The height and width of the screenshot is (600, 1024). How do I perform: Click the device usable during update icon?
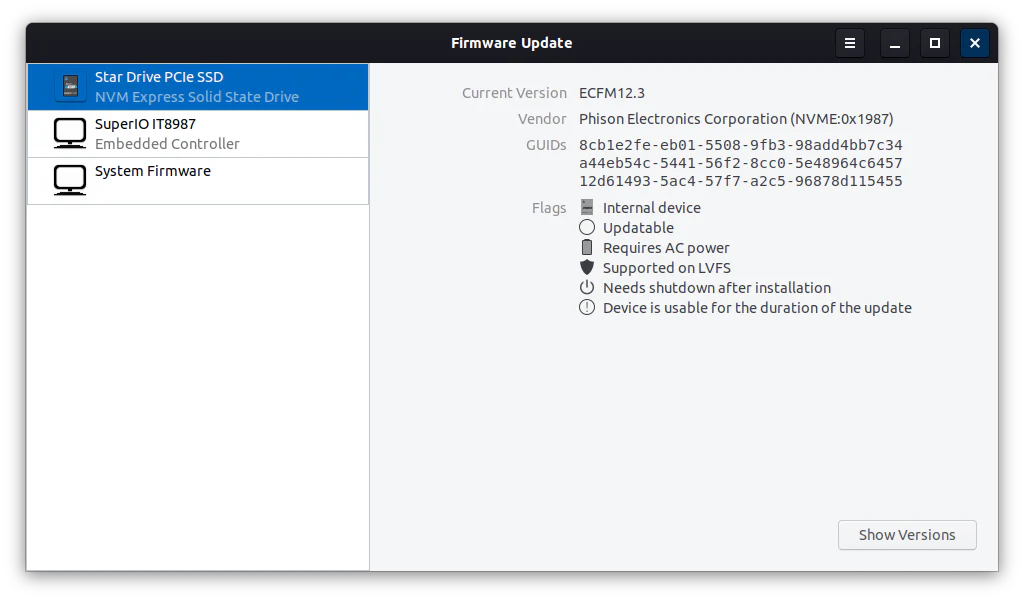587,308
